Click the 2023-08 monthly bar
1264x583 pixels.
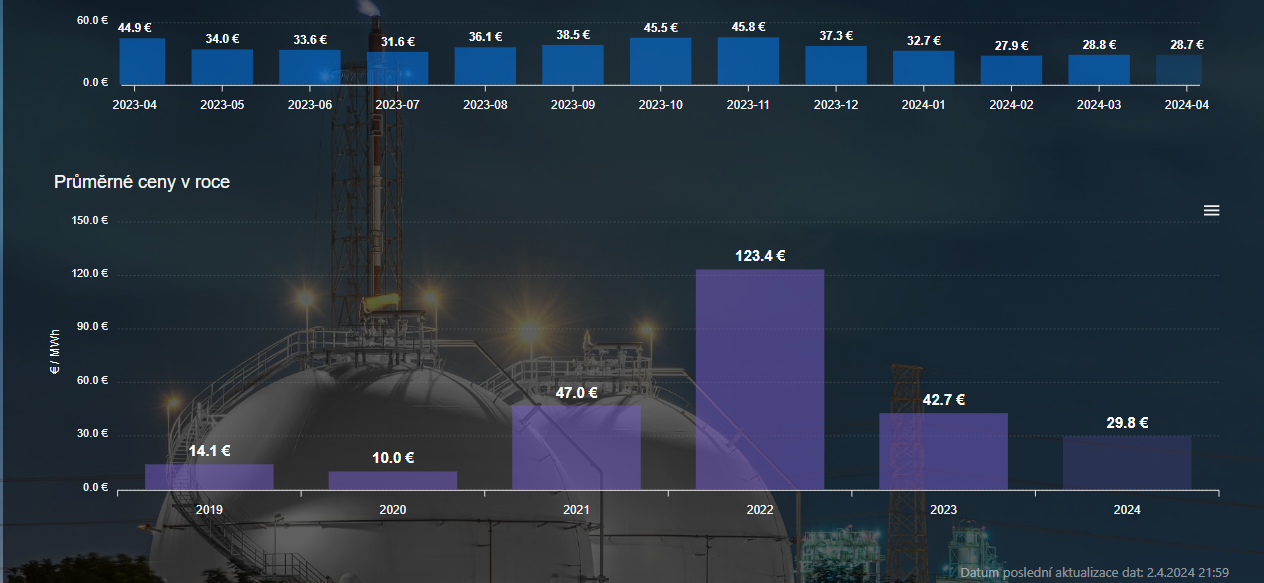[x=485, y=65]
